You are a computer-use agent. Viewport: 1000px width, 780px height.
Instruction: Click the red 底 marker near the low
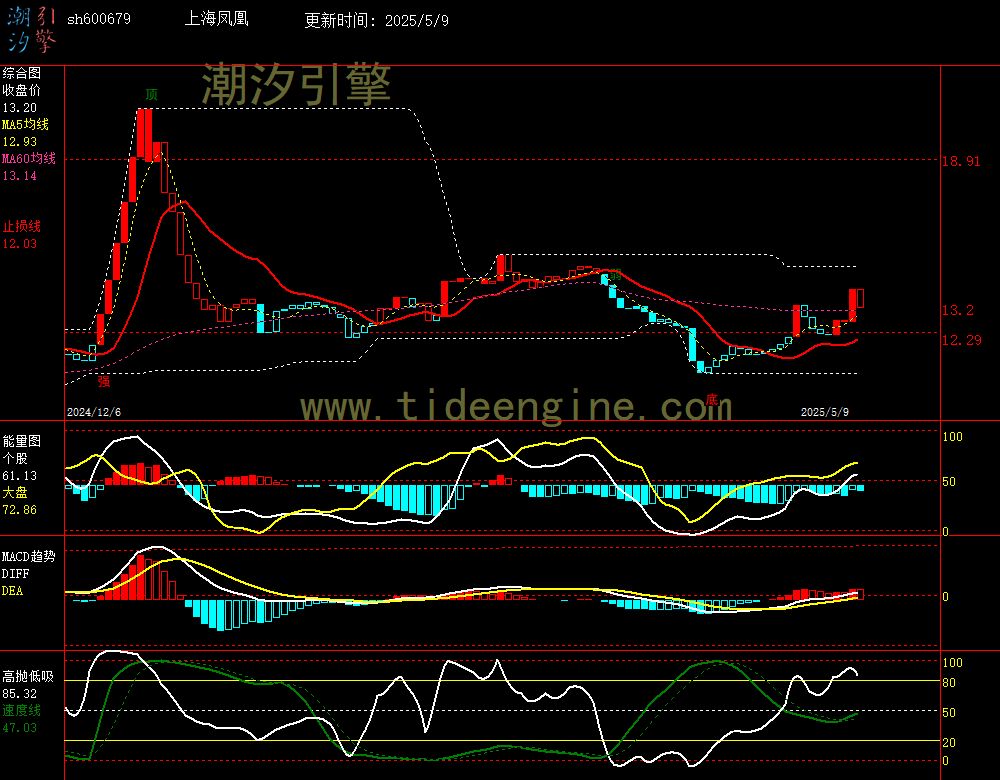712,400
